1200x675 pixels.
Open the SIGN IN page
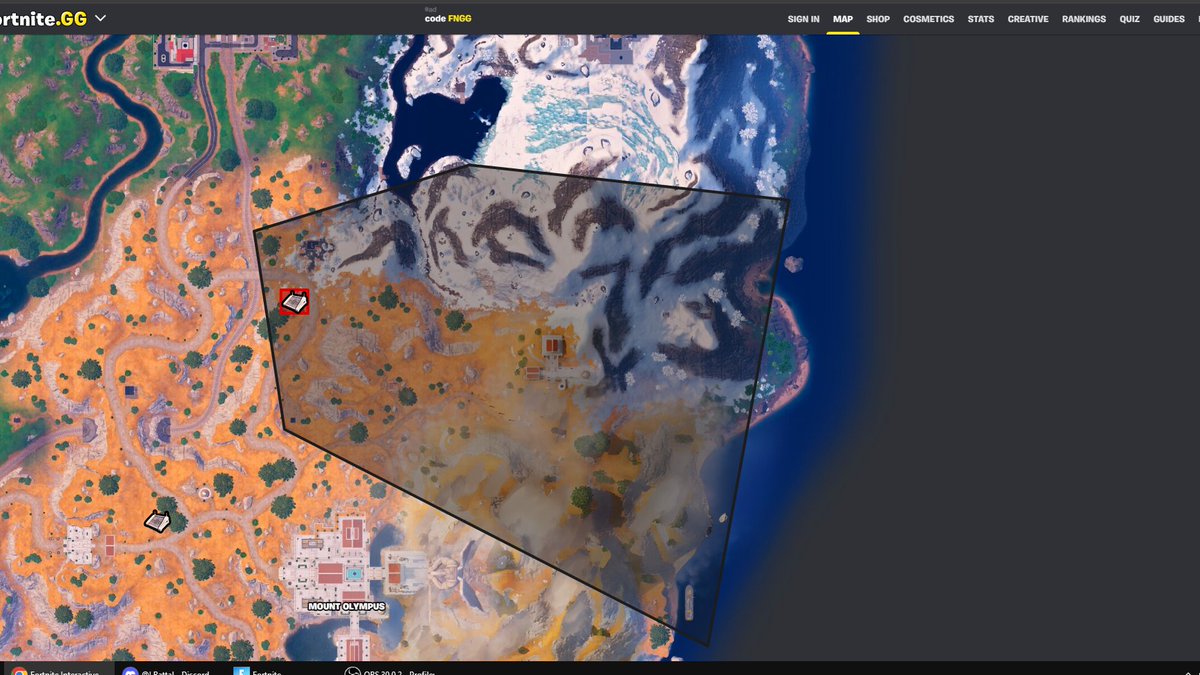tap(803, 19)
